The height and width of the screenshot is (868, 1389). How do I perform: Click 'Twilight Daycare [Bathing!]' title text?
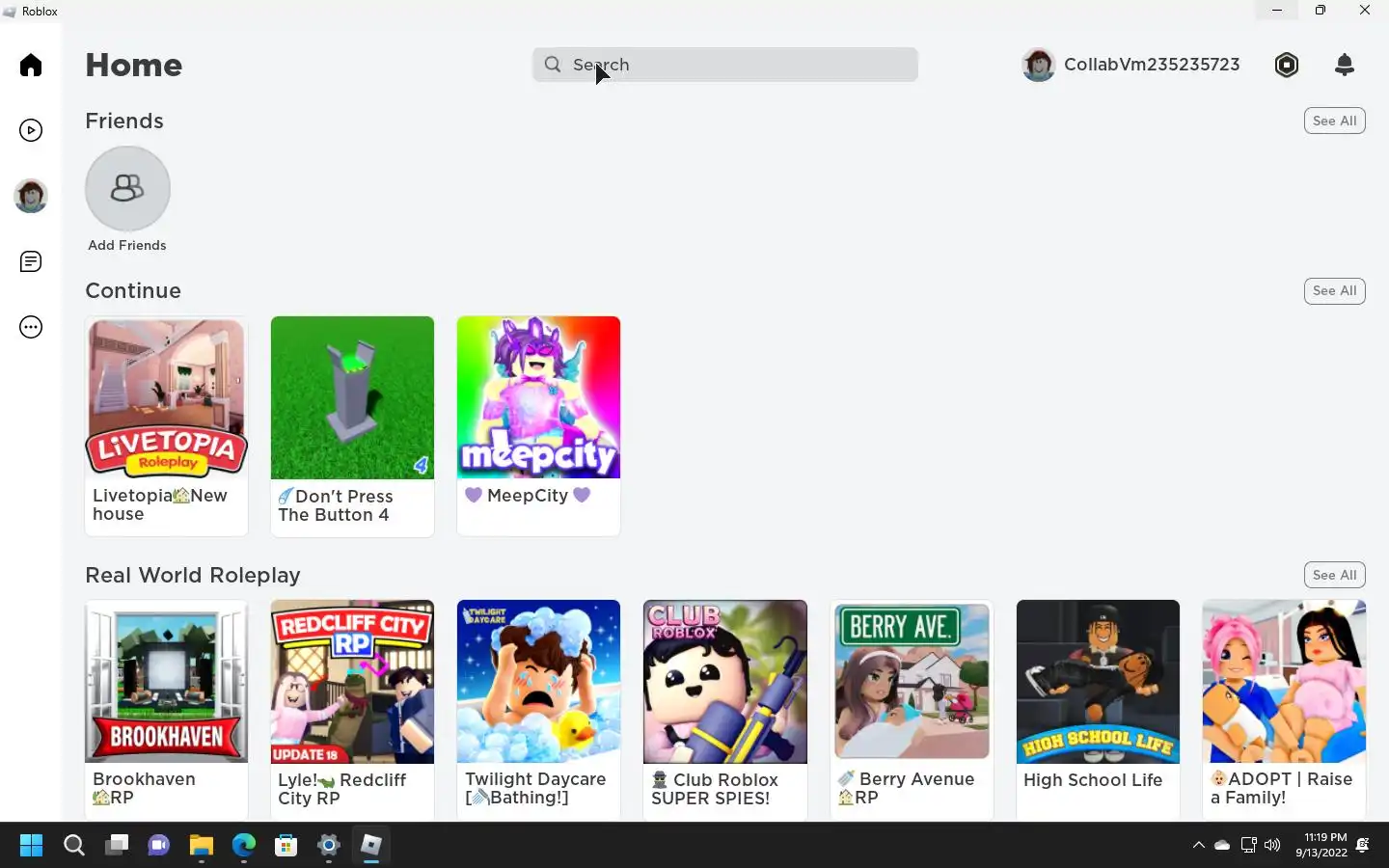point(535,788)
